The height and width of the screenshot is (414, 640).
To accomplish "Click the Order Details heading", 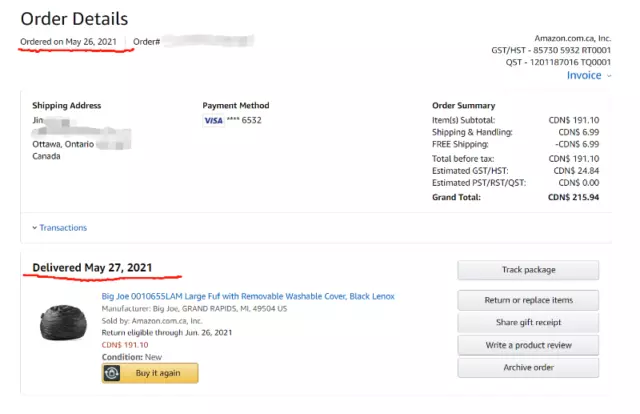I will (x=74, y=19).
